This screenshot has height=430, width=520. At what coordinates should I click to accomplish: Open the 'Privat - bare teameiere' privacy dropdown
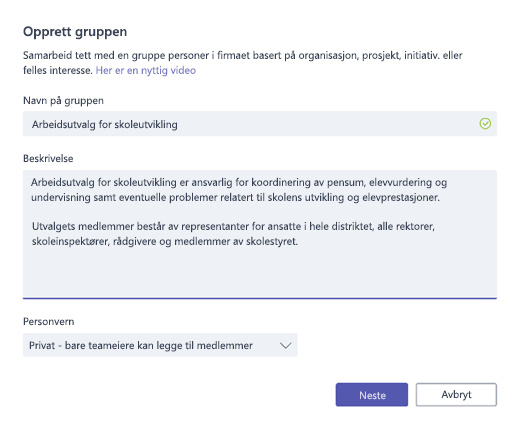click(160, 345)
